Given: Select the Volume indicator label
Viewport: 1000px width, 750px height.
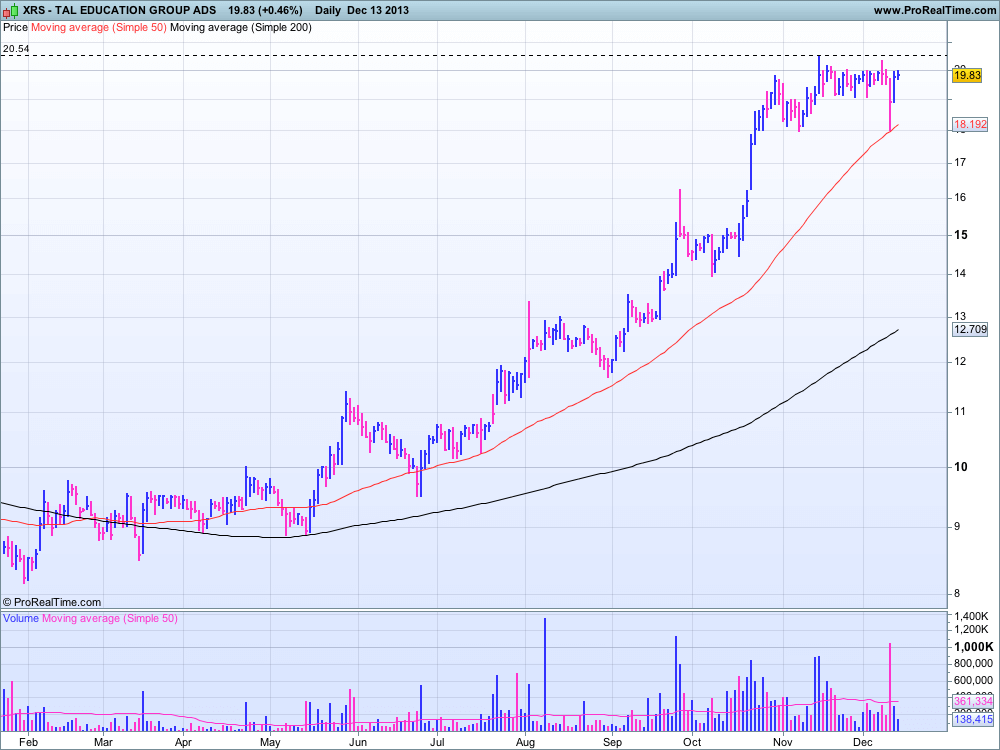Looking at the screenshot, I should click(x=21, y=618).
